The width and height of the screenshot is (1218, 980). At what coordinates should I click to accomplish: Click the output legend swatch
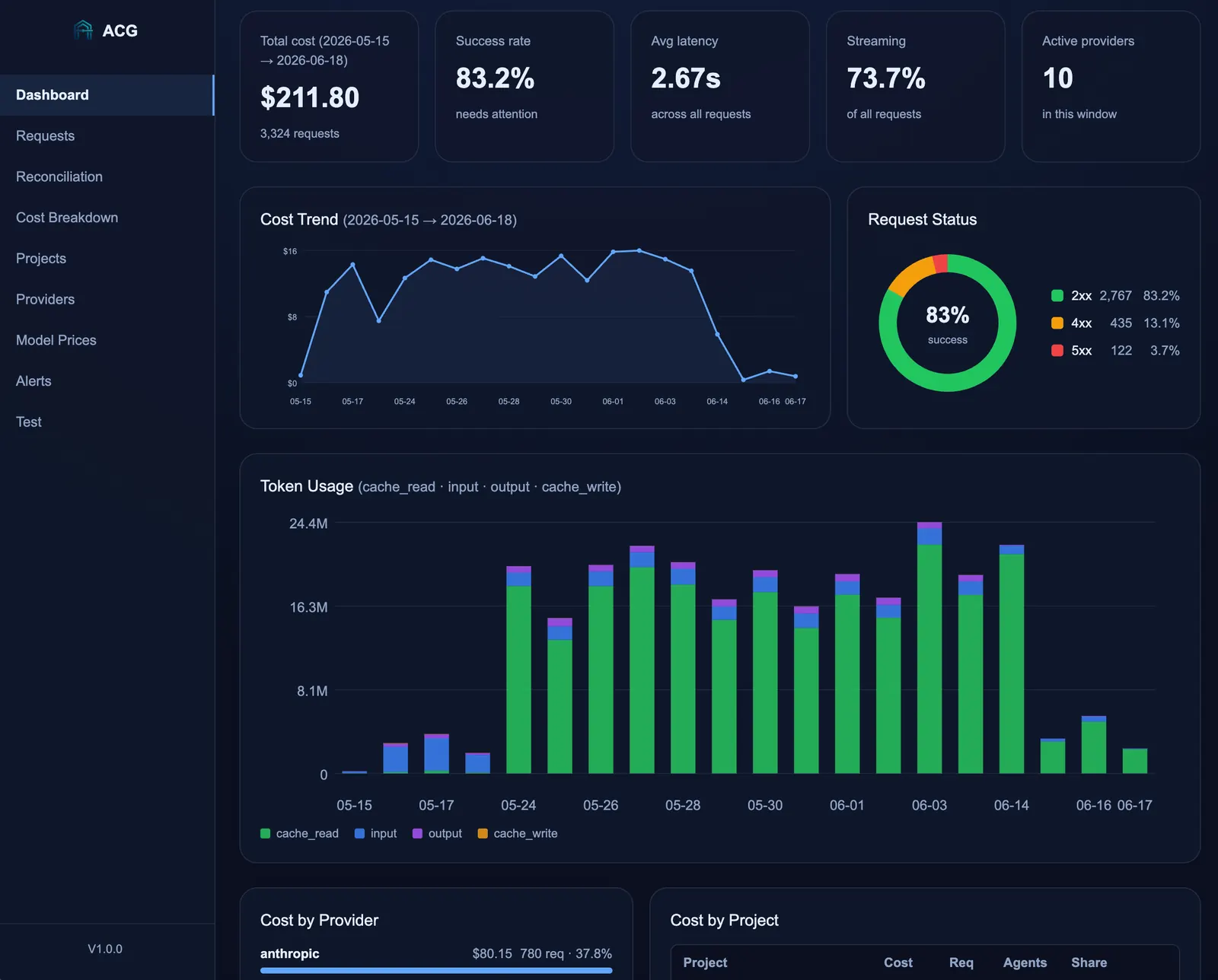pos(417,833)
